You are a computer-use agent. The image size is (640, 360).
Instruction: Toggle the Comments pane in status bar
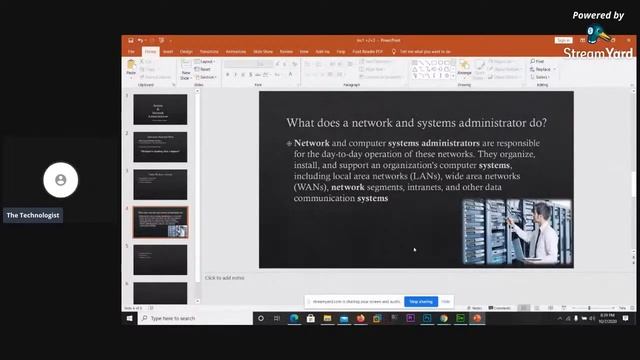(x=499, y=308)
